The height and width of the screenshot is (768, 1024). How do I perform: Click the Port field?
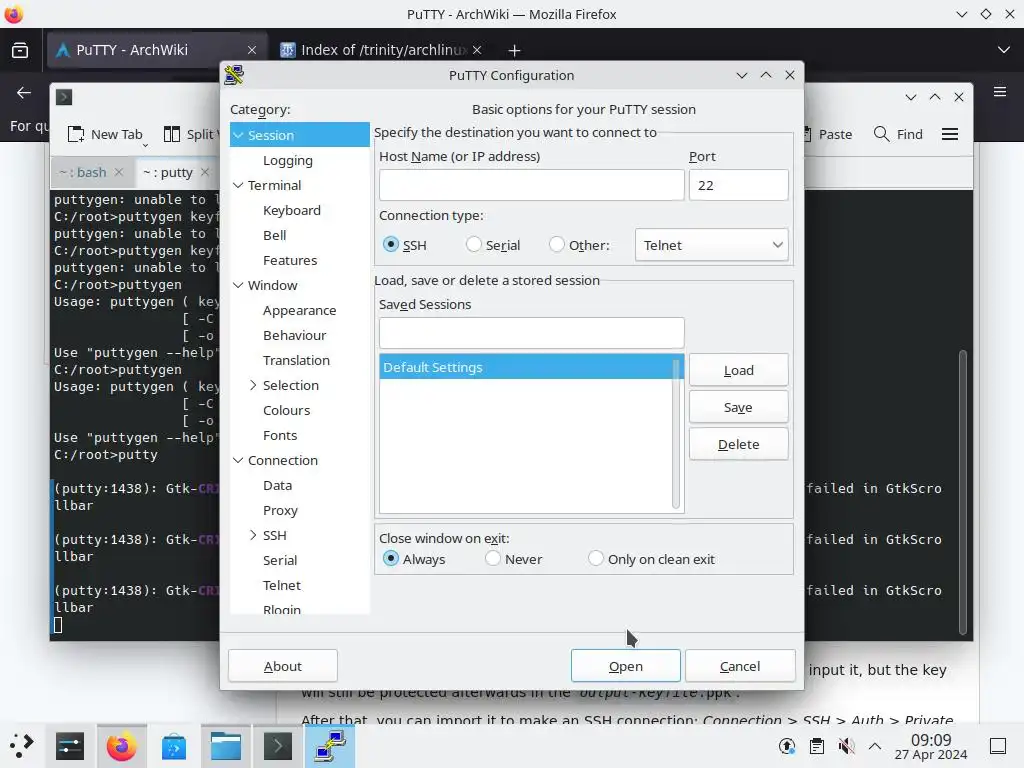pyautogui.click(x=739, y=185)
